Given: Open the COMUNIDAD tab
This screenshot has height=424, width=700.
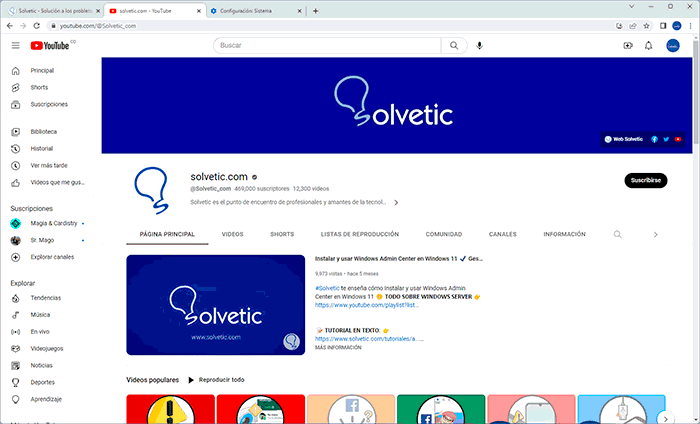Looking at the screenshot, I should [444, 234].
